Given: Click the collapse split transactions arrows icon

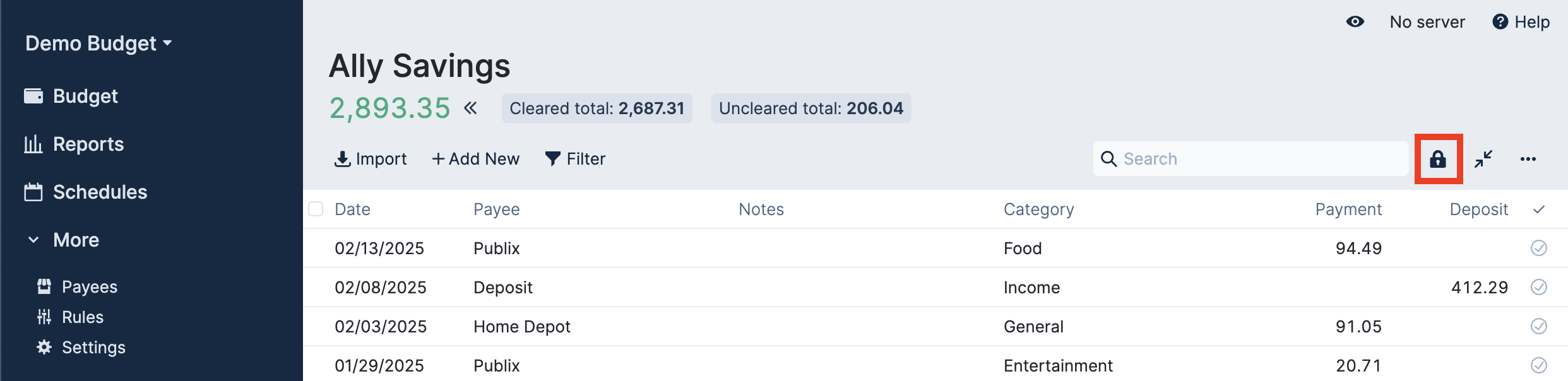Looking at the screenshot, I should (1483, 159).
